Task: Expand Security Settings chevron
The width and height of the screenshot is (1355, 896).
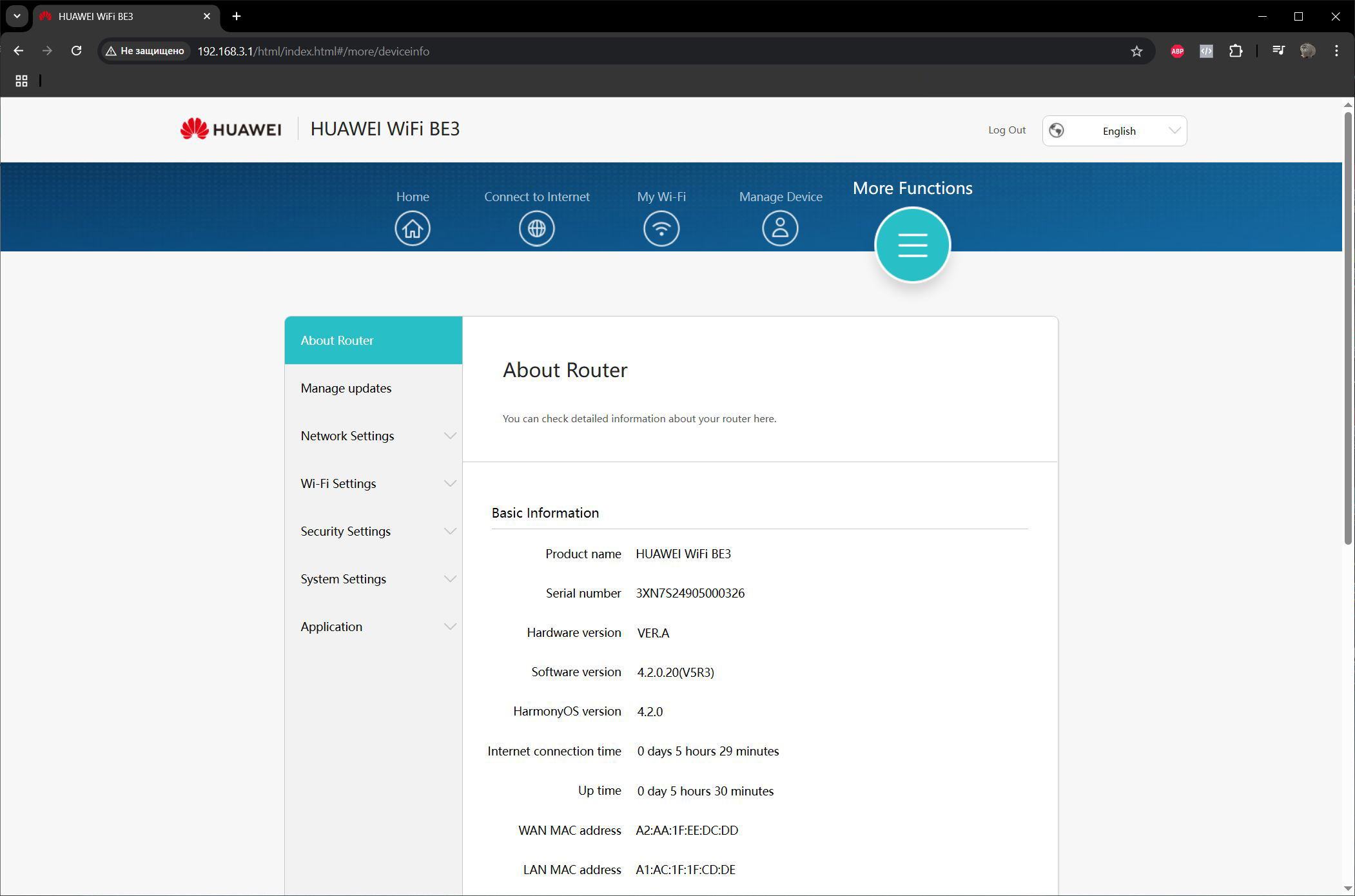Action: coord(450,531)
